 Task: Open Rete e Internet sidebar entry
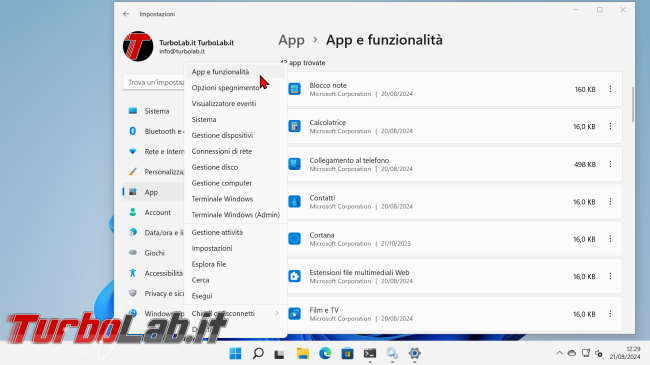153,151
